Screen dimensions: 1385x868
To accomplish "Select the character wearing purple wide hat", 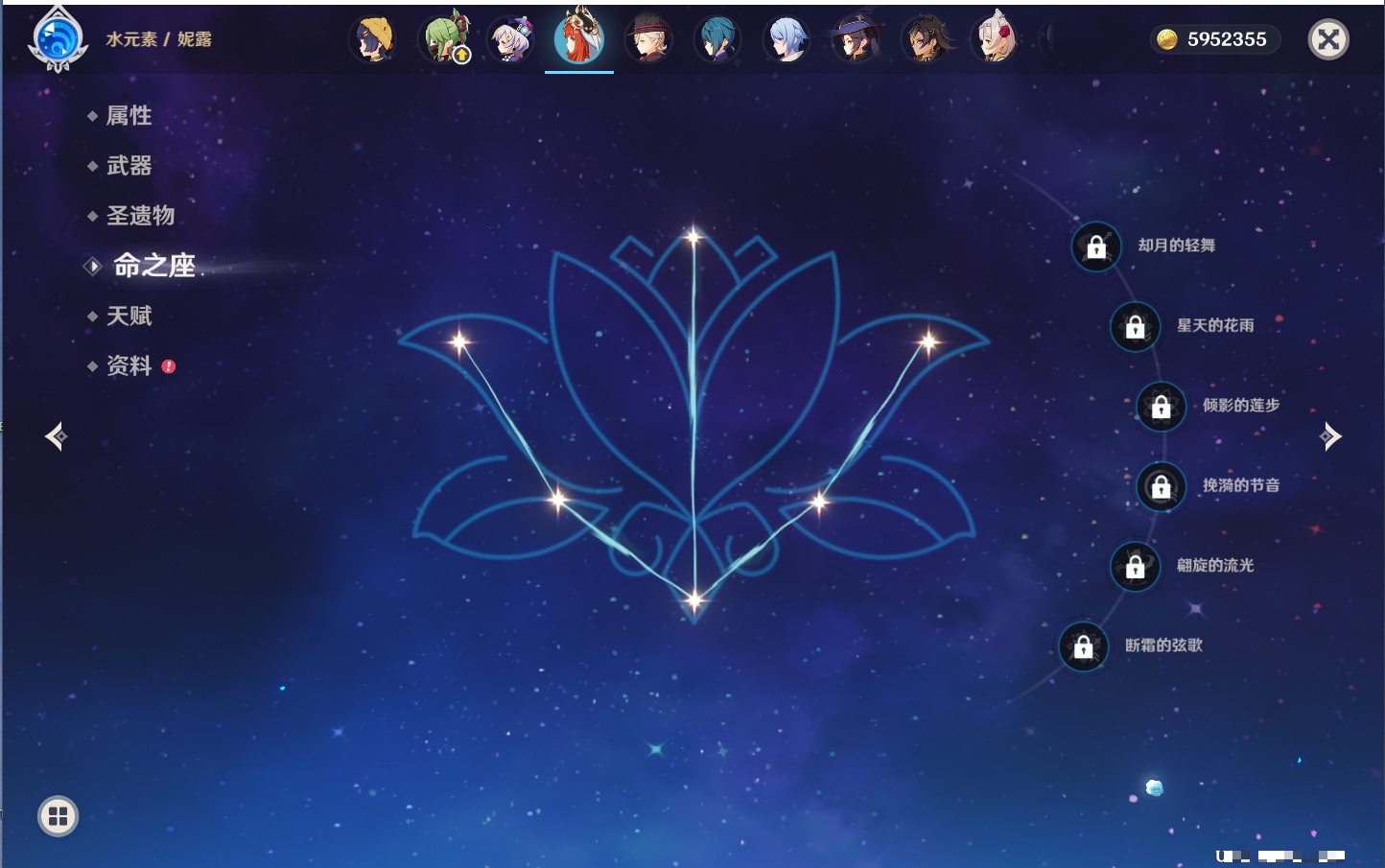I will click(856, 39).
